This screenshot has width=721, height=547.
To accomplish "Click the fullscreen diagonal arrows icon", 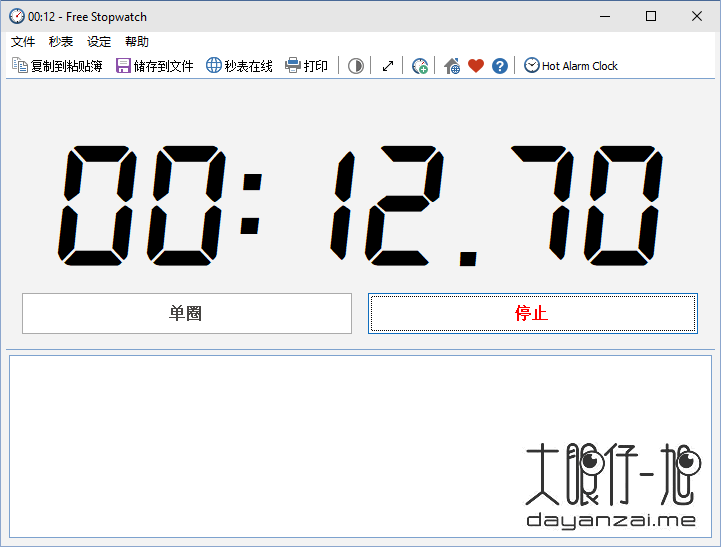I will pyautogui.click(x=388, y=66).
